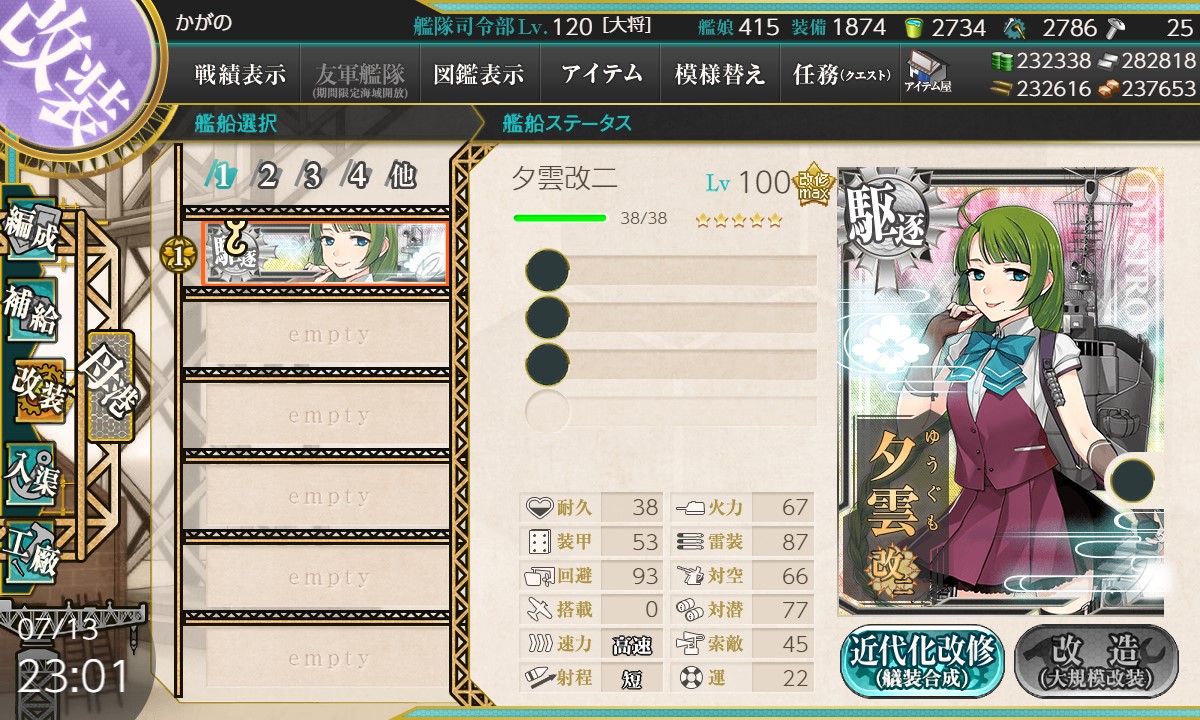The height and width of the screenshot is (720, 1200).
Task: Open the 工廠 (Factory) side icon
Action: (x=30, y=553)
